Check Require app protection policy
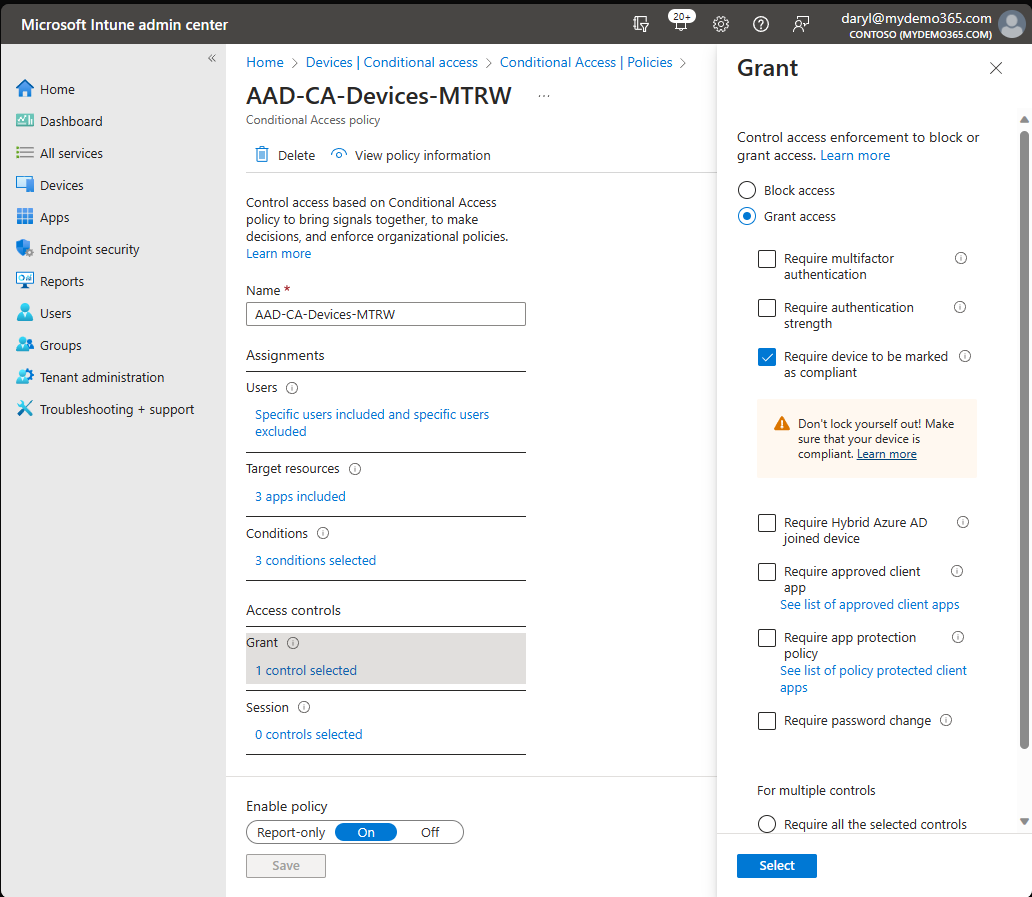 (x=767, y=638)
